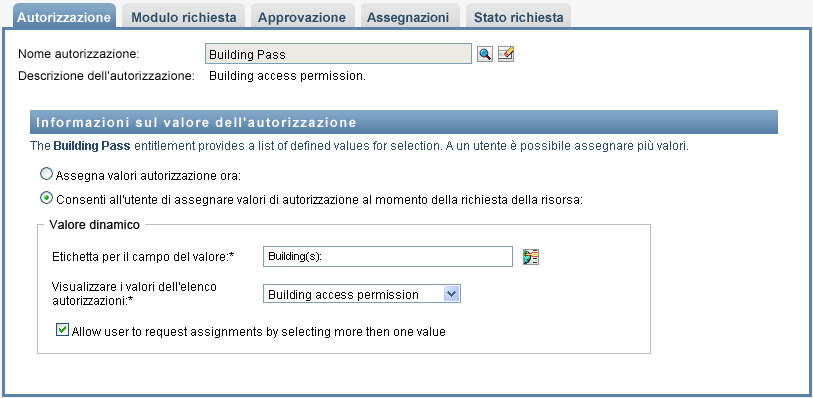Image resolution: width=813 pixels, height=398 pixels.
Task: Click the 'Allow user to request assignments' label
Action: tap(259, 332)
